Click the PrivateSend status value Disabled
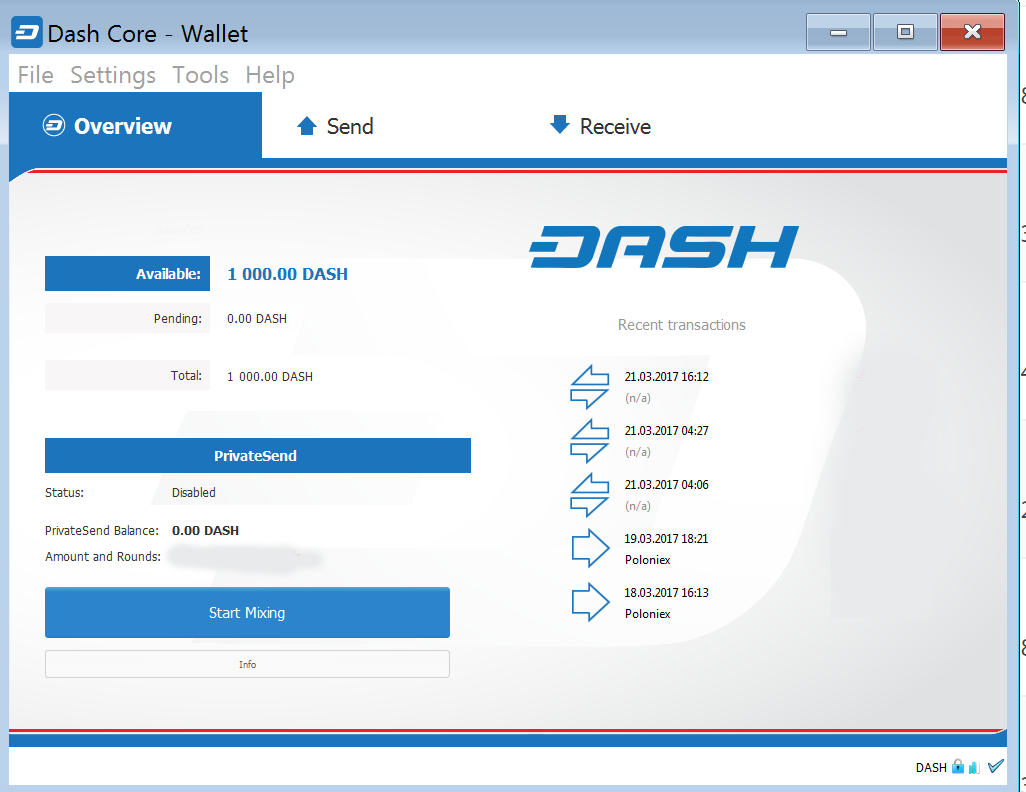This screenshot has width=1026, height=792. 194,492
